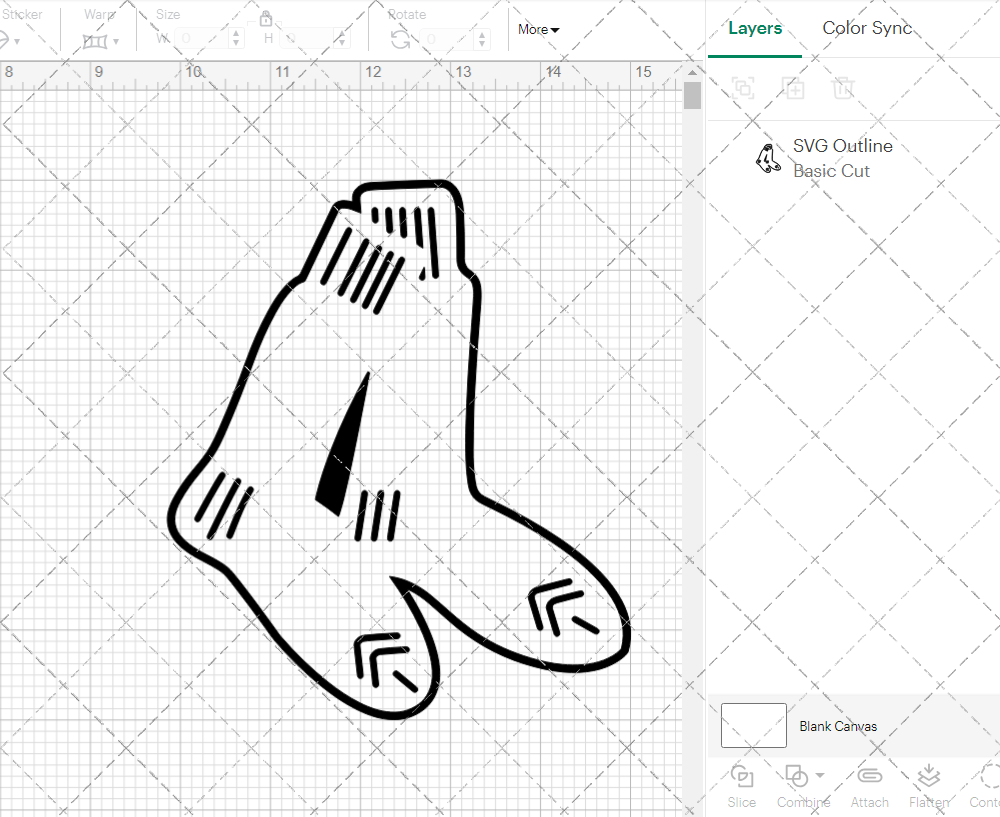Click the Combine tool
Screen dimensions: 1000x817
point(802,786)
